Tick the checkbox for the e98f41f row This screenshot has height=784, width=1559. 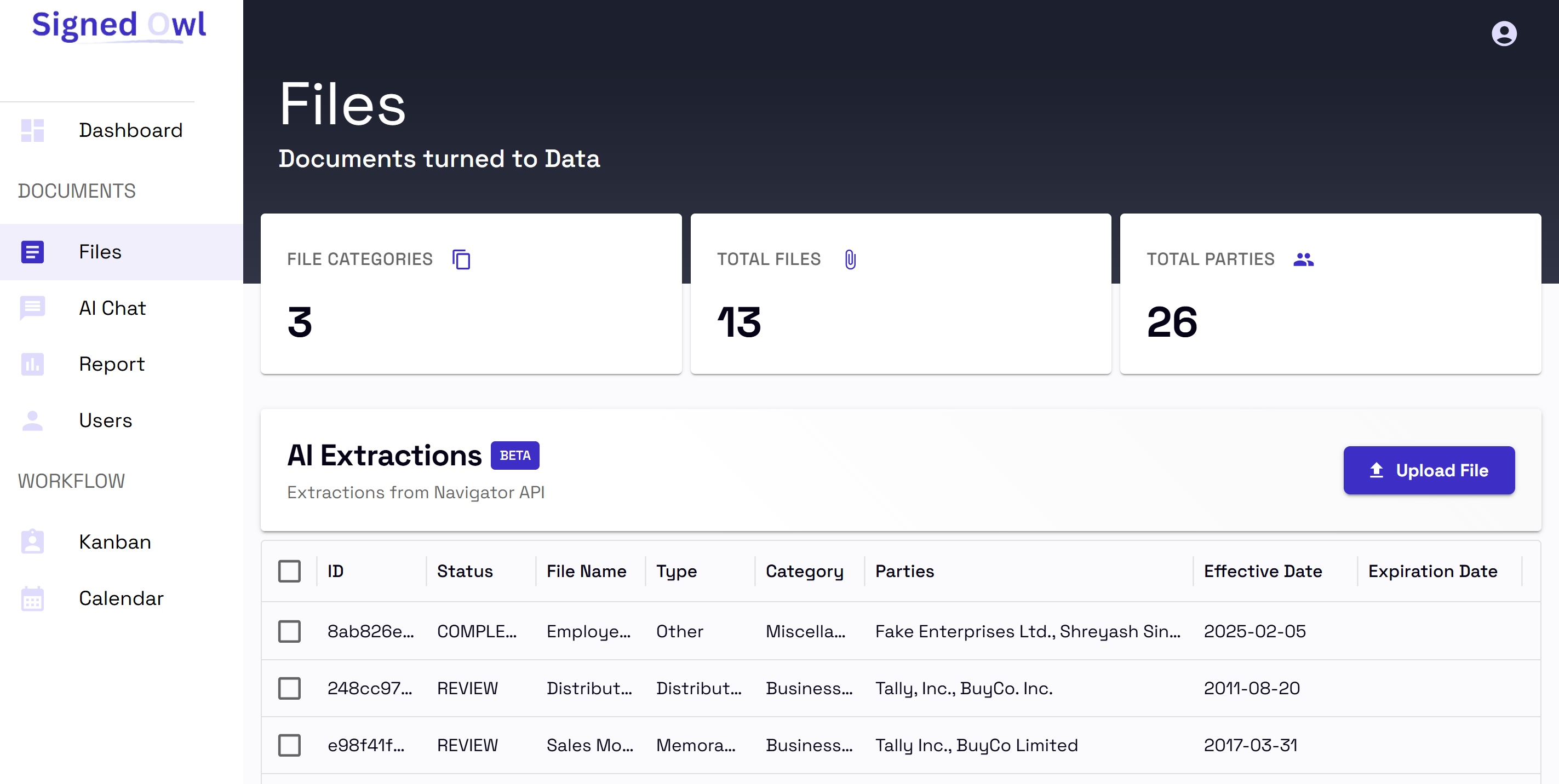point(289,745)
